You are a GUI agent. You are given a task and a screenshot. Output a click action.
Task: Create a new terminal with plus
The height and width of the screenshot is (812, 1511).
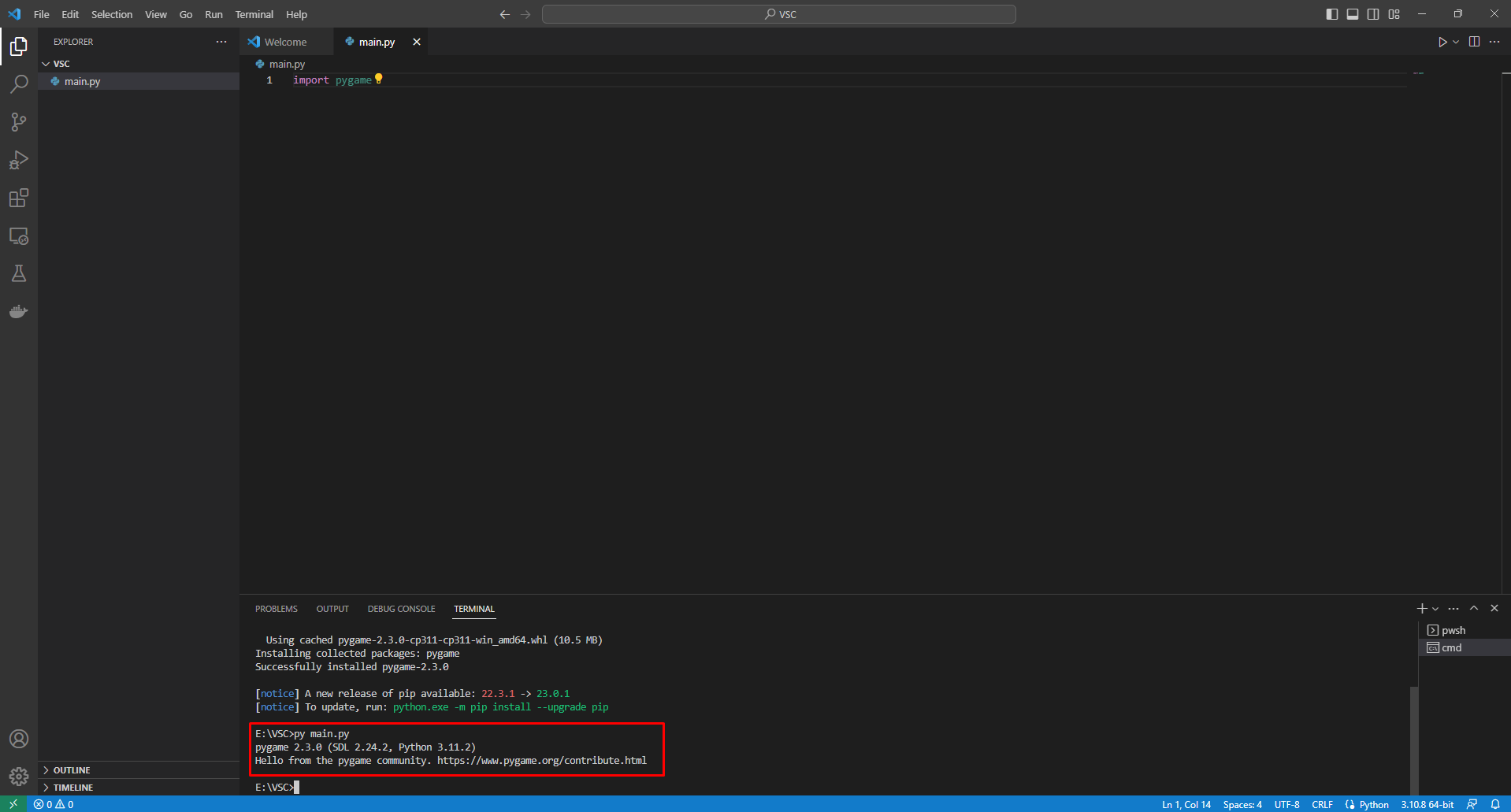point(1422,608)
